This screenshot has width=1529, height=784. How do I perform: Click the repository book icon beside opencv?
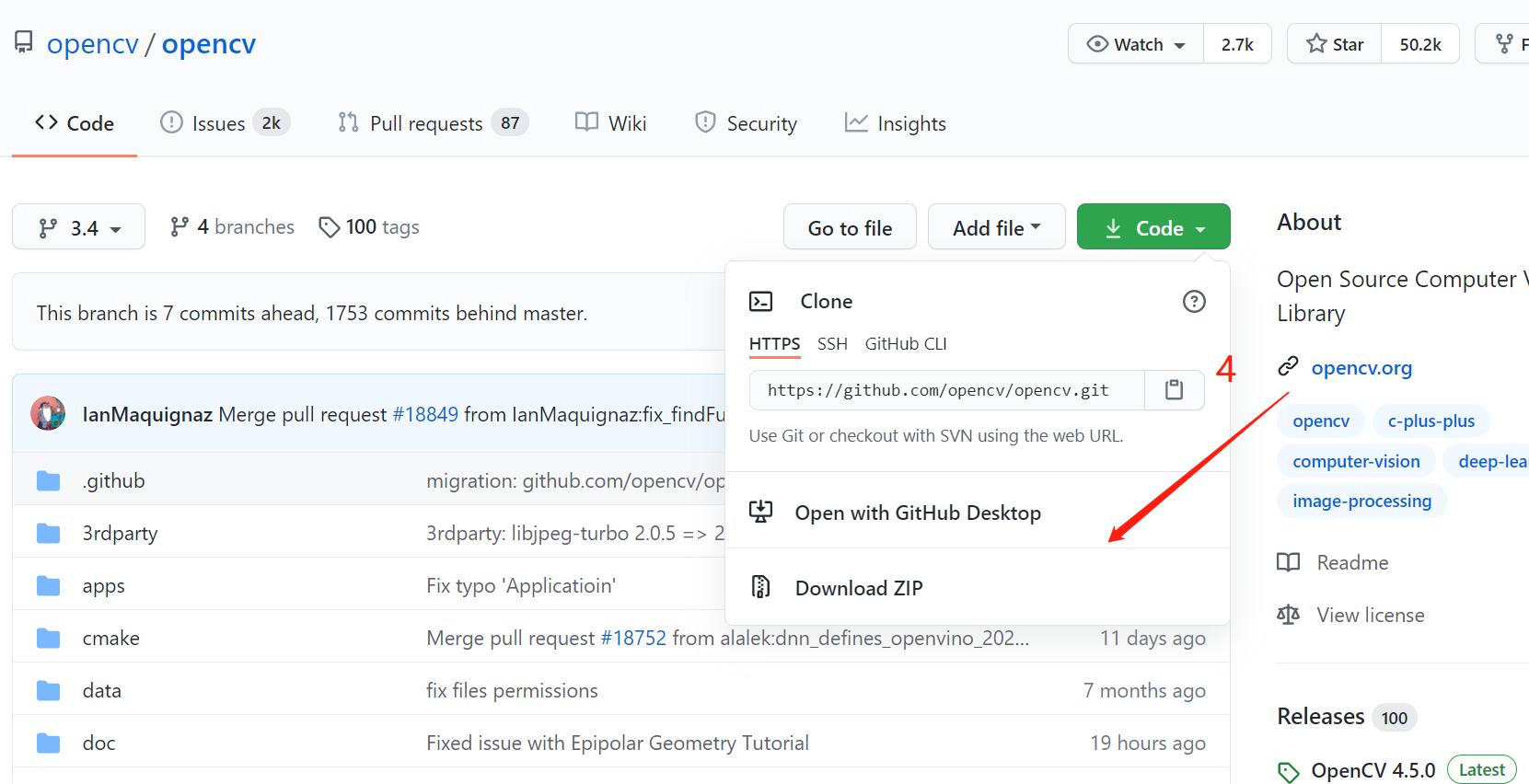pos(24,42)
